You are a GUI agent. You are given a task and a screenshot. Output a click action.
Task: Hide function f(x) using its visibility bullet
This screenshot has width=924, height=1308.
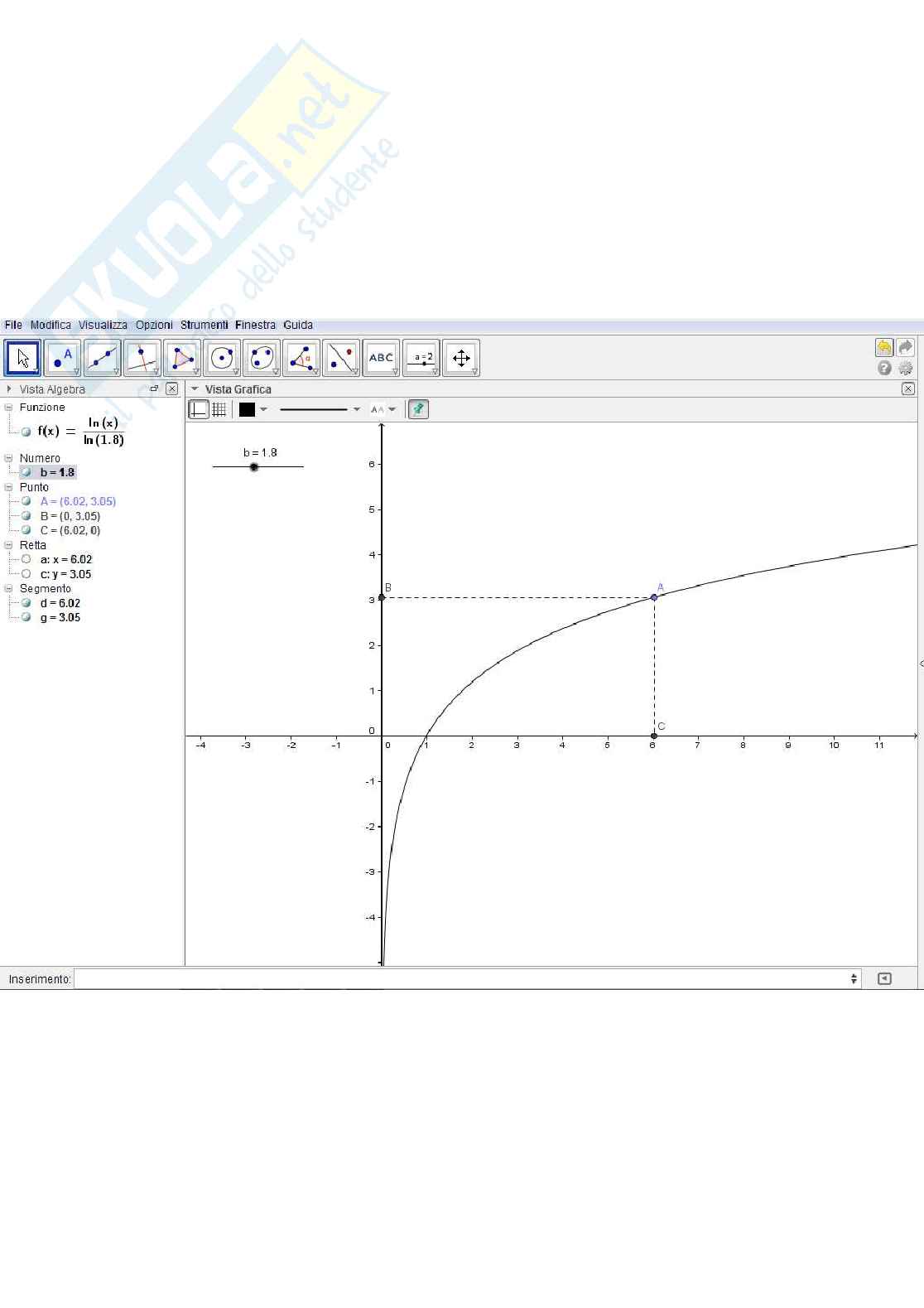(x=26, y=432)
